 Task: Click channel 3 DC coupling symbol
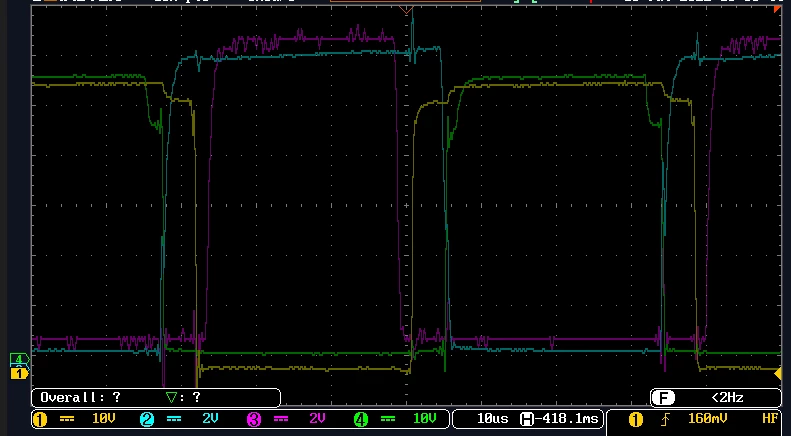tap(280, 419)
